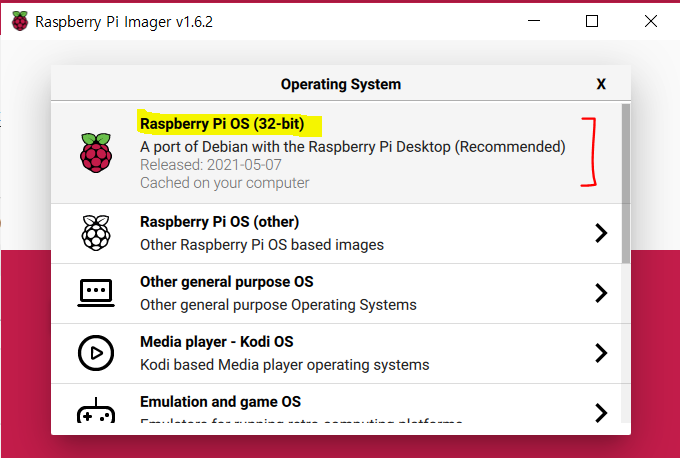Click 'A port of Debian' description text
Image resolution: width=680 pixels, height=458 pixels.
pos(353,147)
